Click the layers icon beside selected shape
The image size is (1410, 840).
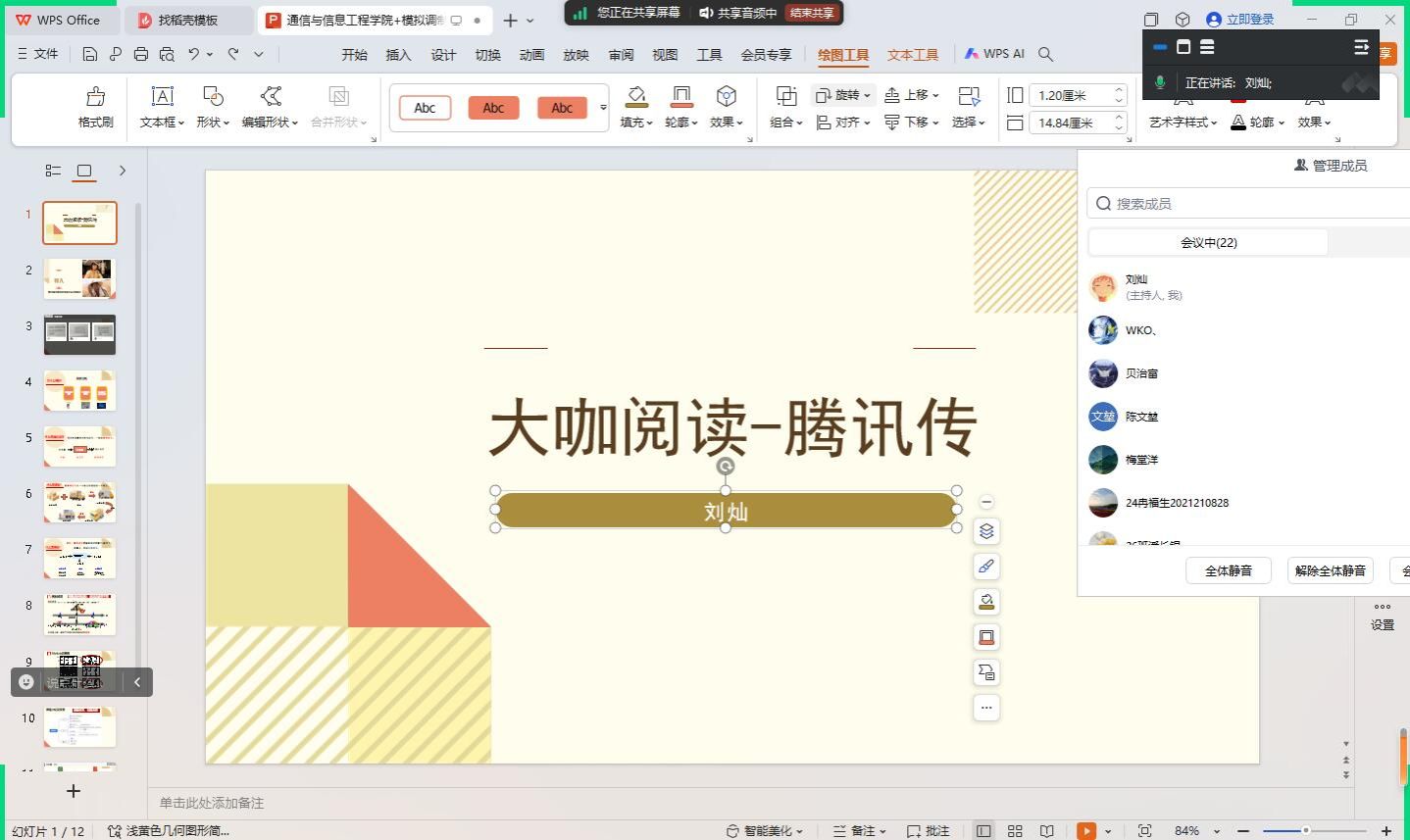(986, 531)
